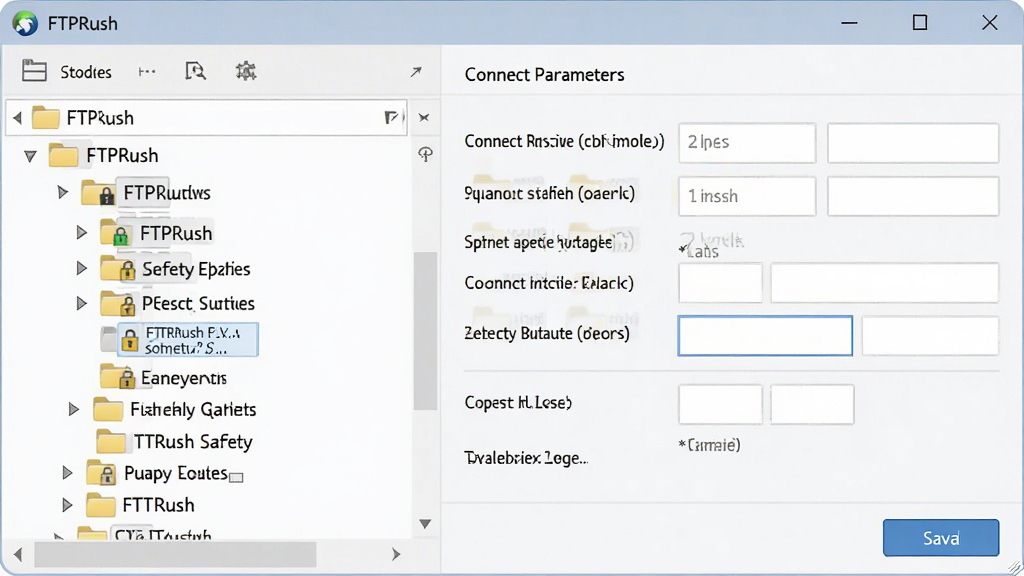Click the FTPRush app logo in titlebar
1024x576 pixels.
click(25, 24)
